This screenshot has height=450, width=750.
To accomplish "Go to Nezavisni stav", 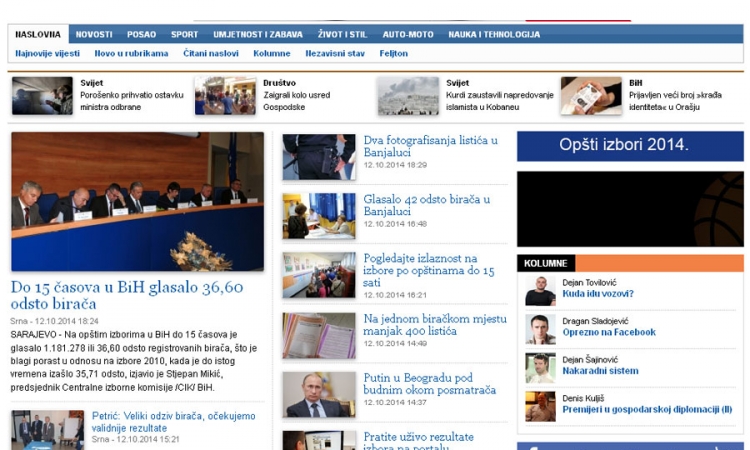I will [x=335, y=54].
